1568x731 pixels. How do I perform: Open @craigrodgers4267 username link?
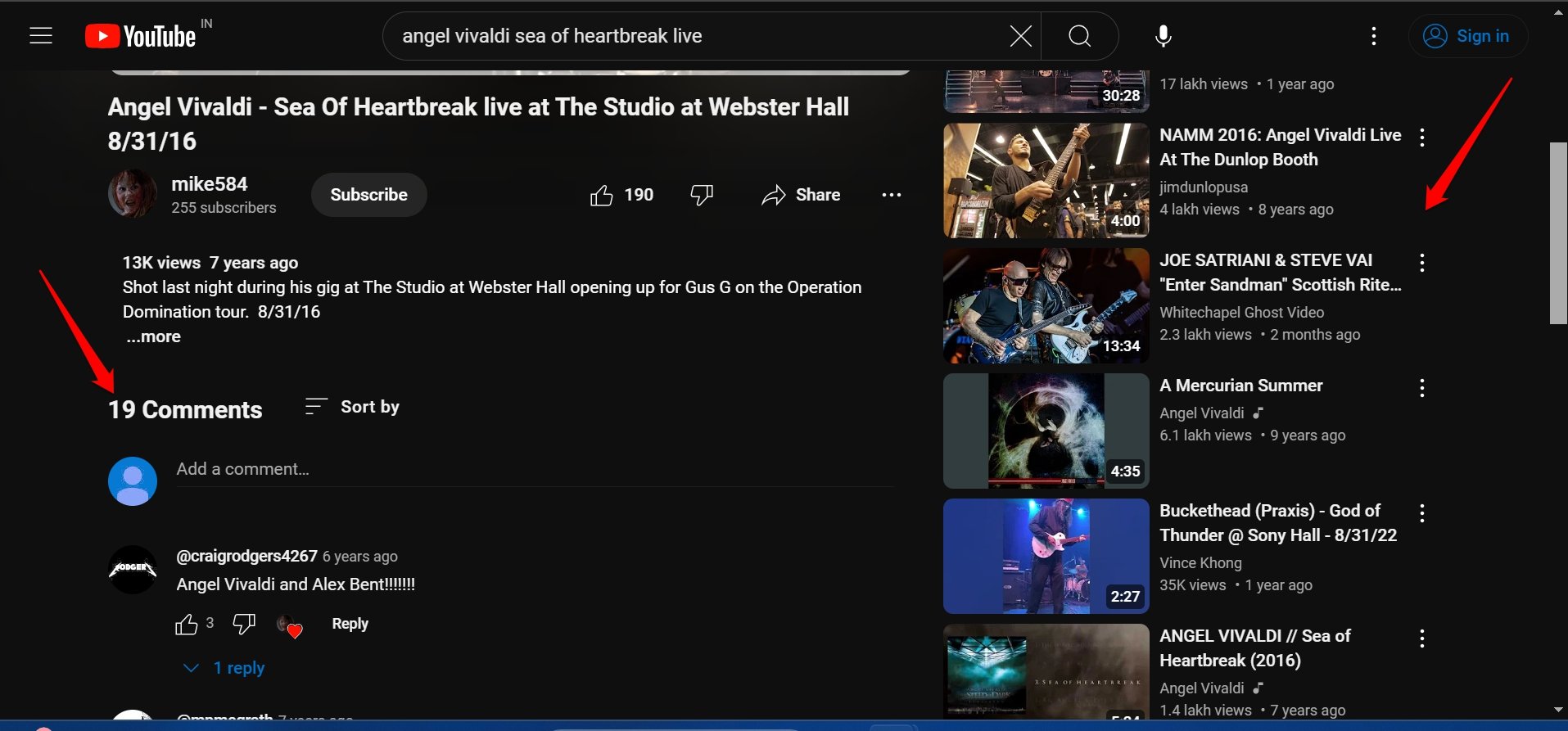246,556
